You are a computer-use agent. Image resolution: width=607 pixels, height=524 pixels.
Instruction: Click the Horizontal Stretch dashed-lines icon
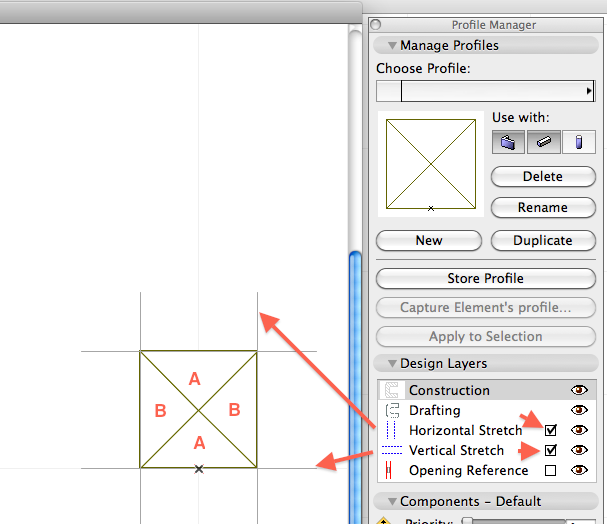(391, 430)
